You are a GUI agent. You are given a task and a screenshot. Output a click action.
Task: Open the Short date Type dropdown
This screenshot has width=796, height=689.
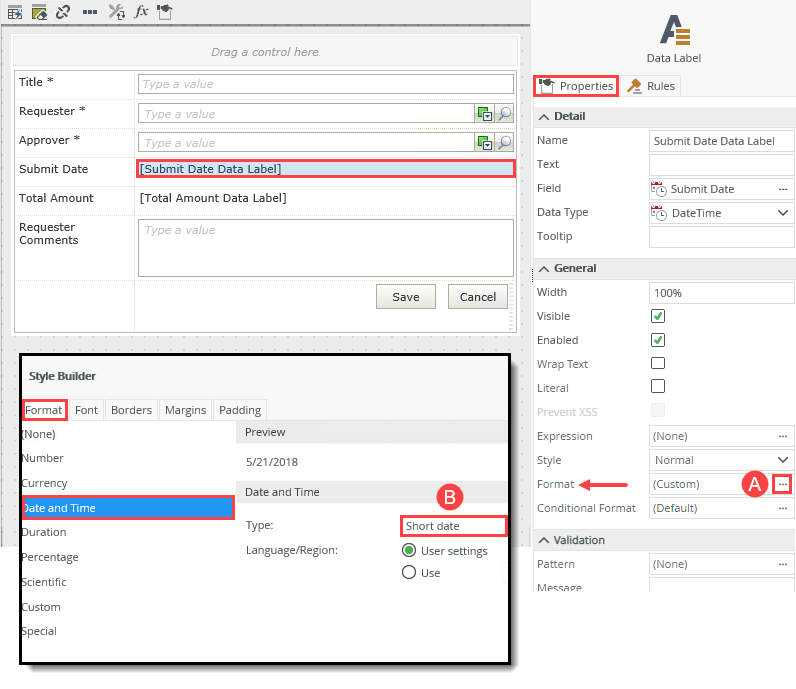453,526
